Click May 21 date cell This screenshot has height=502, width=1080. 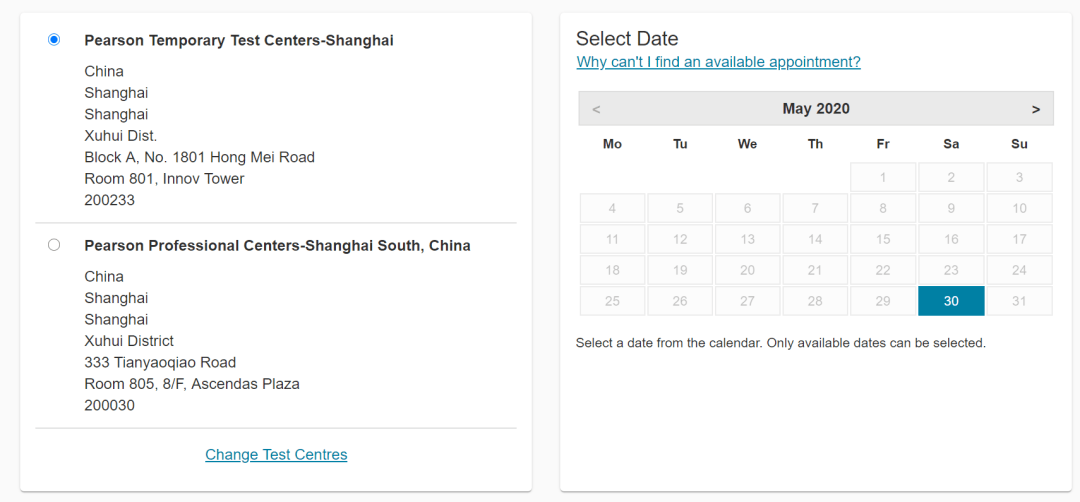[815, 270]
